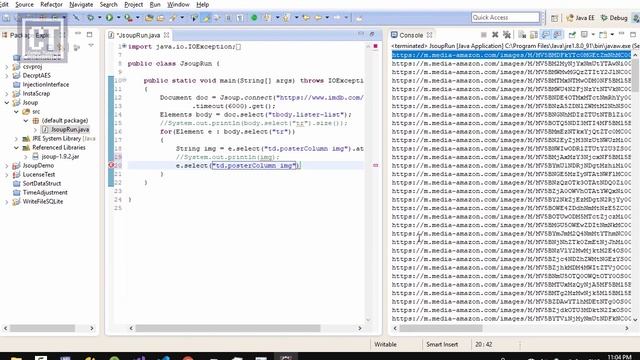Switch to the Debug perspective
Screen dimensions: 640x360
coord(614,18)
